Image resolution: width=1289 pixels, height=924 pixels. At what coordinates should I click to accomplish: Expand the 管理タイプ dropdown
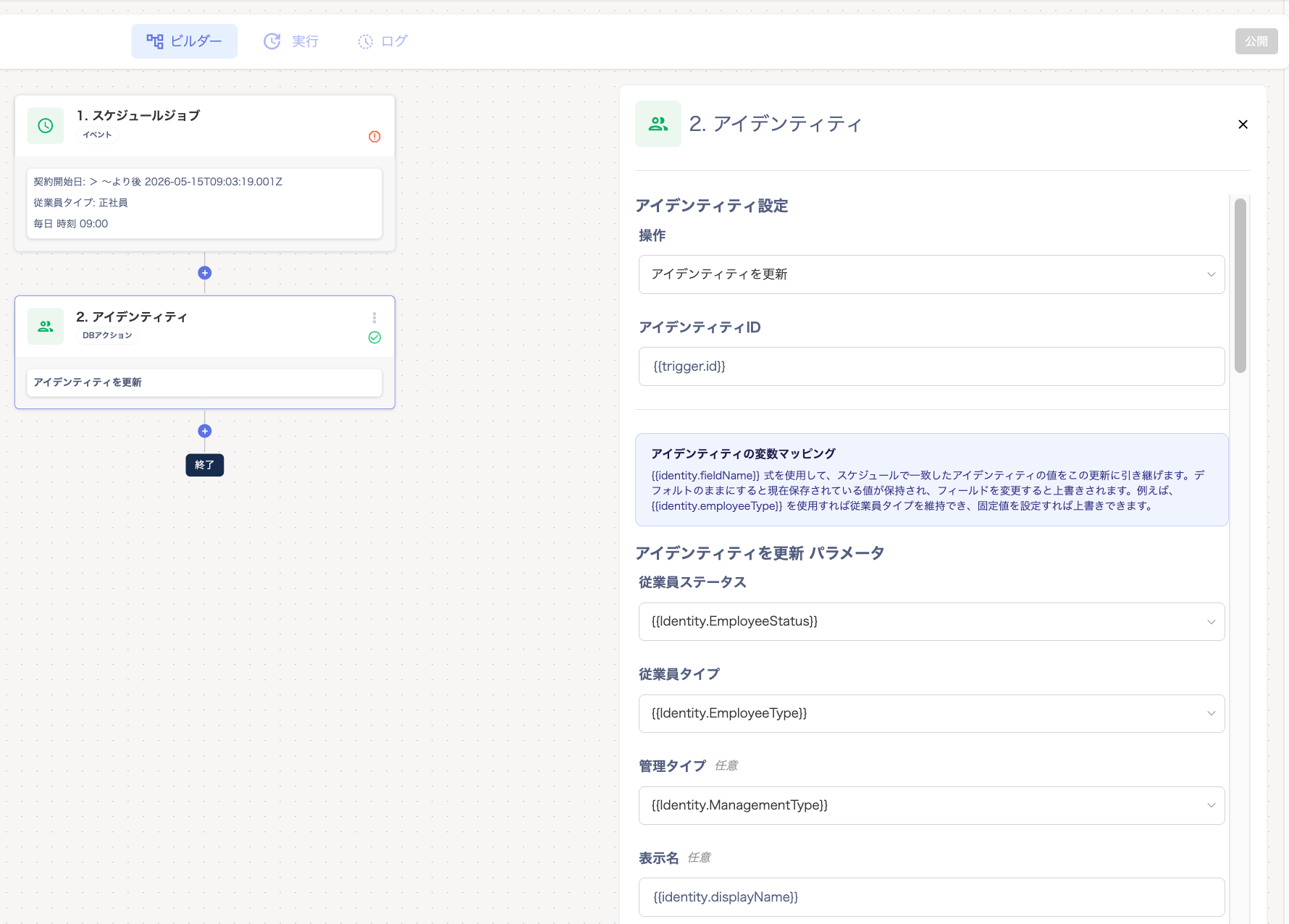[931, 805]
